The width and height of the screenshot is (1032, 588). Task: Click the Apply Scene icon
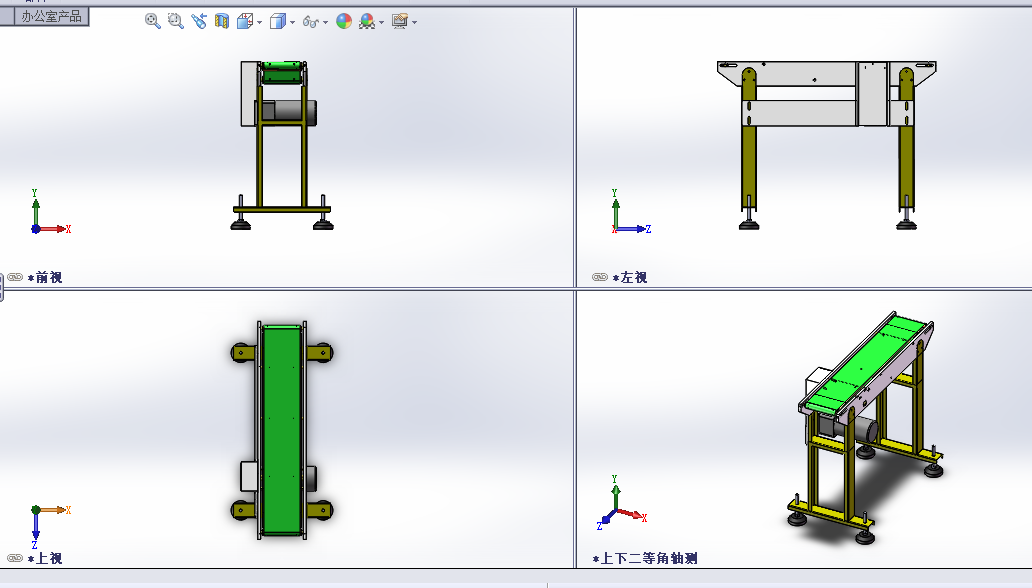(367, 21)
